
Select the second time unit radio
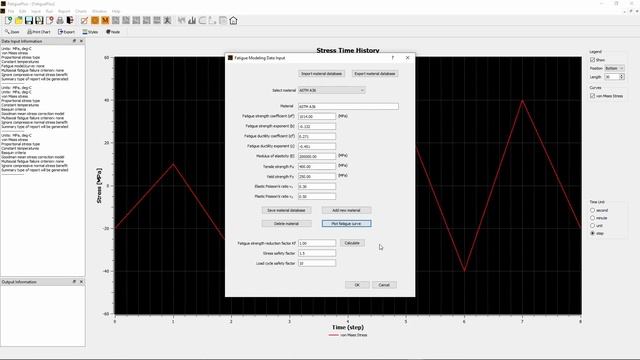(x=592, y=210)
